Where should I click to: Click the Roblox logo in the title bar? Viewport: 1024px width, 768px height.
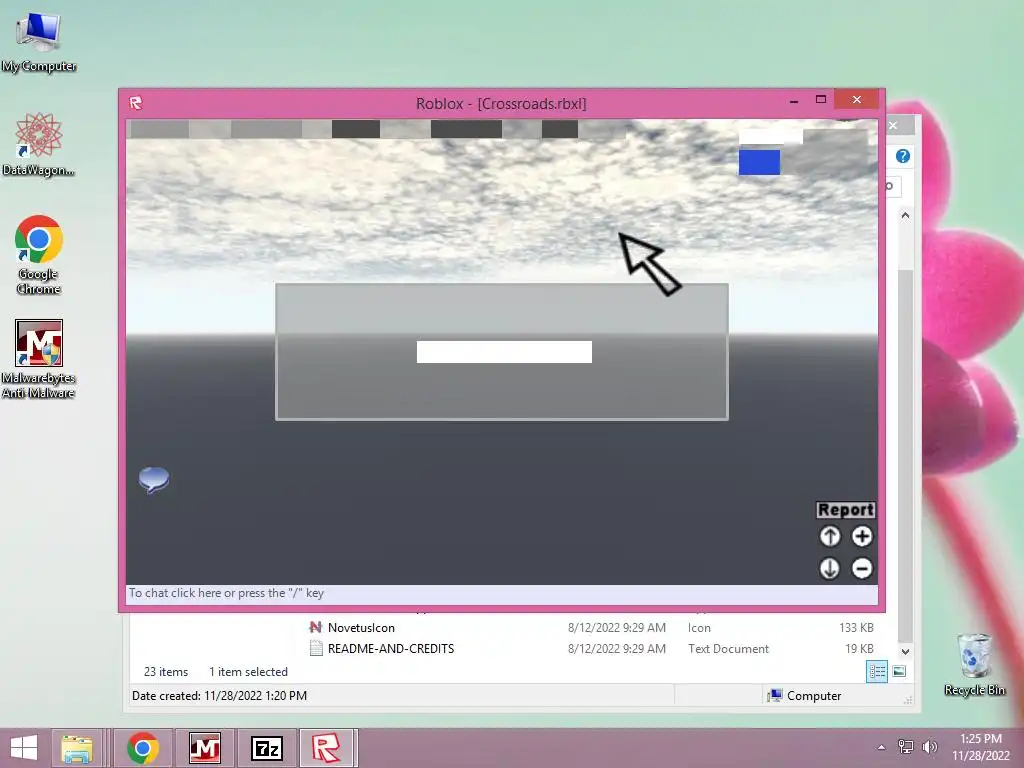coord(136,103)
